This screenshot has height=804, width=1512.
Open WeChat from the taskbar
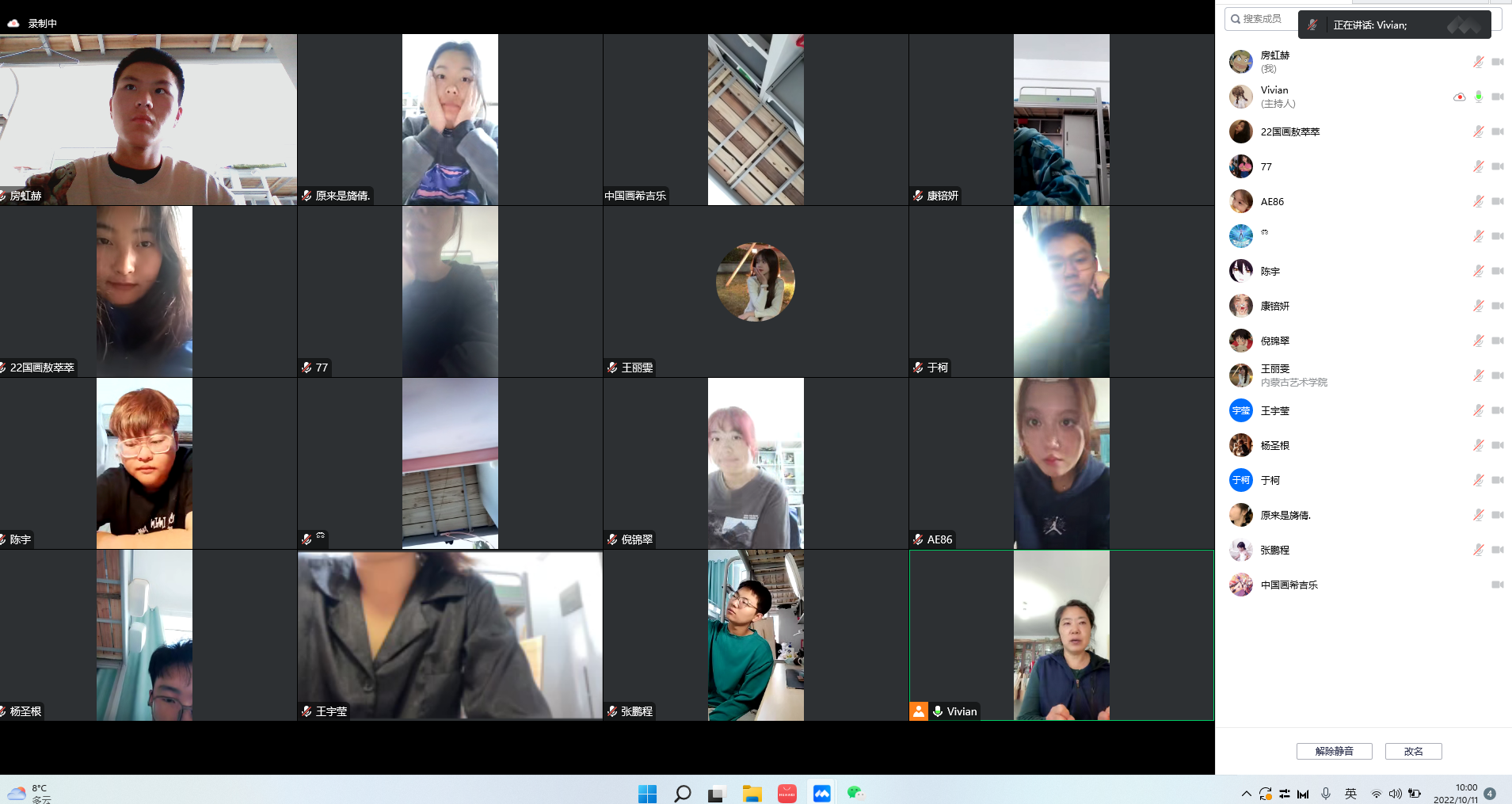[855, 793]
